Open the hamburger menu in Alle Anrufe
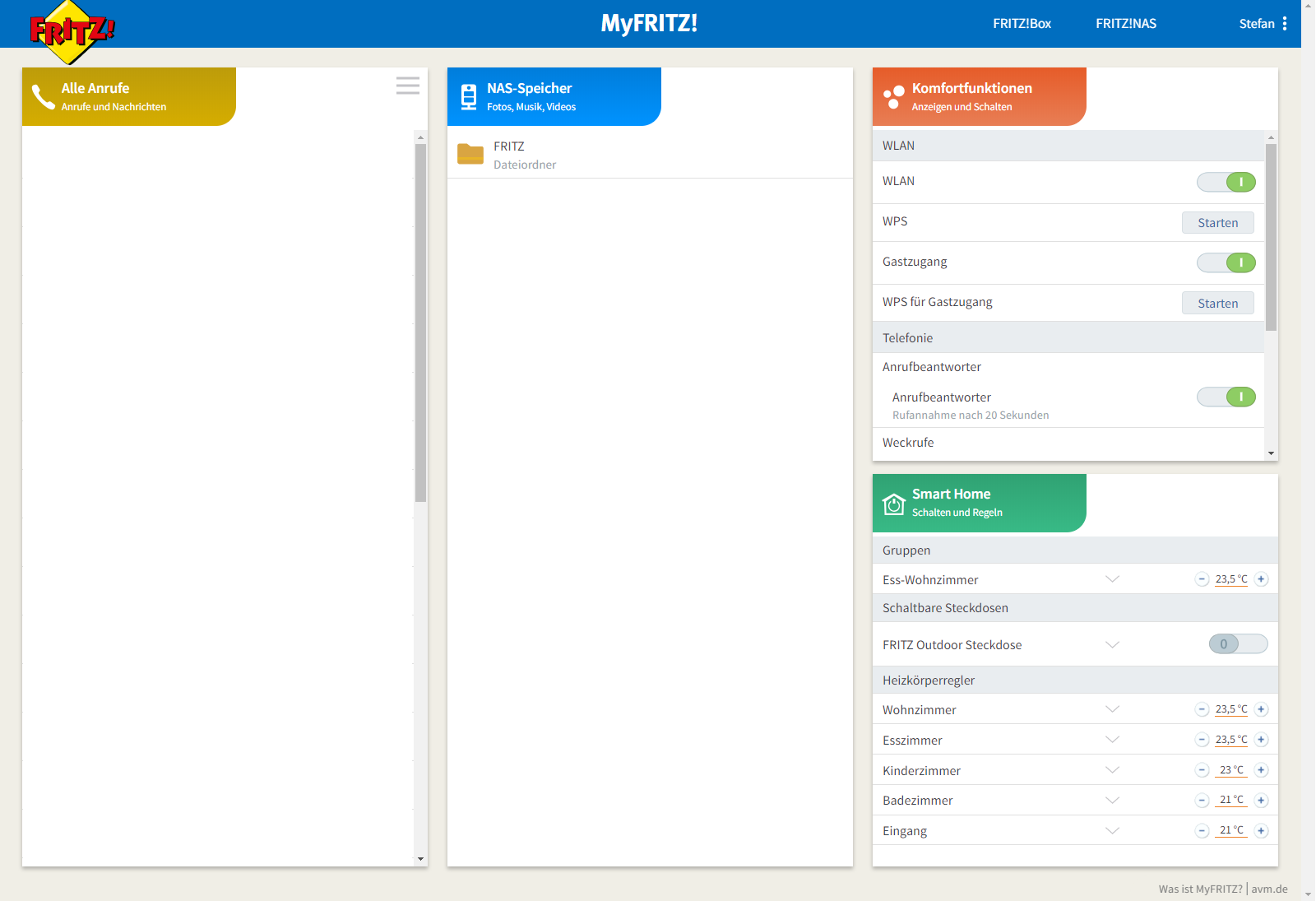This screenshot has width=1316, height=901. [408, 86]
